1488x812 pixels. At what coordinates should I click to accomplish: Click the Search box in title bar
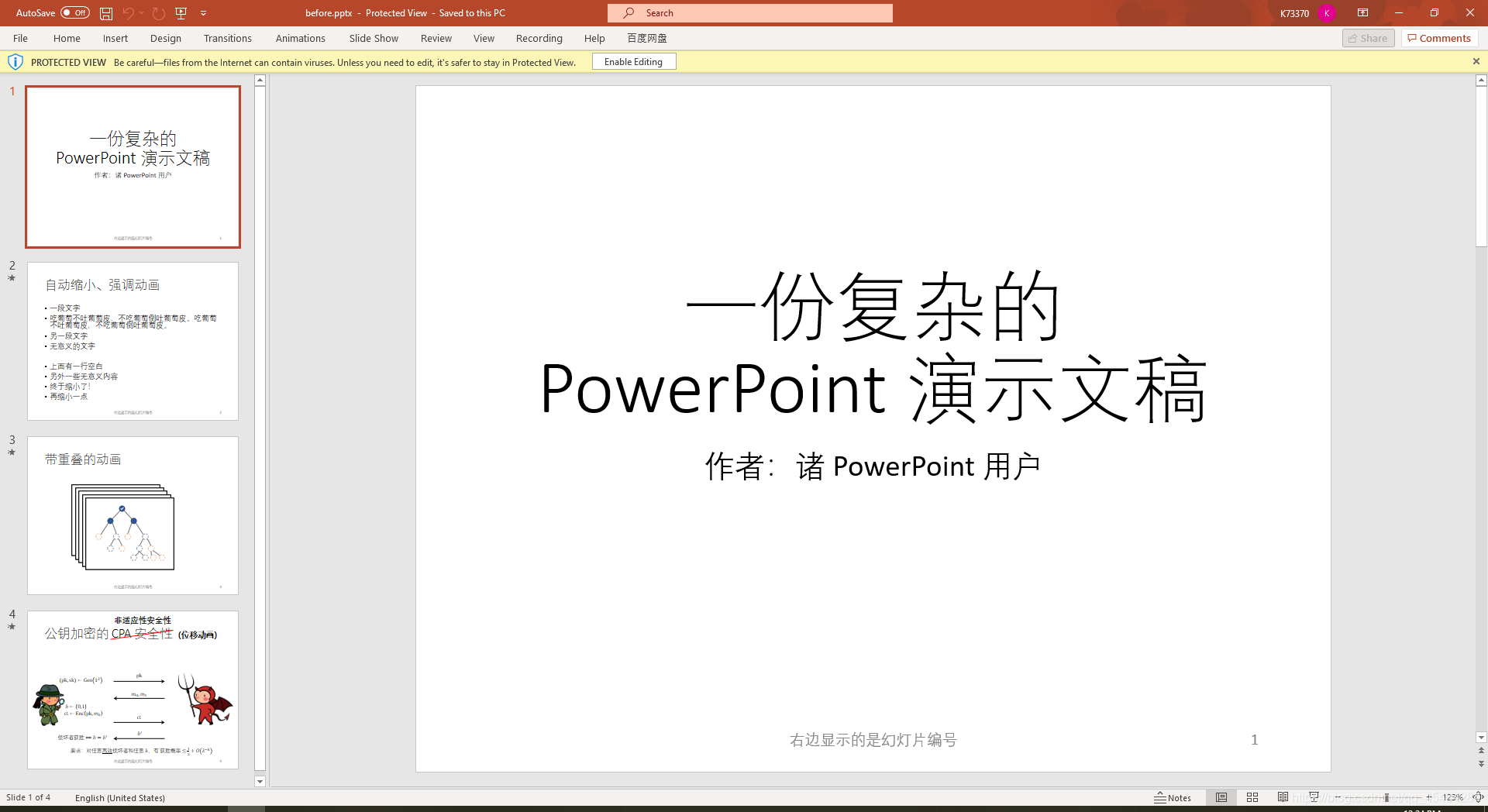(750, 13)
